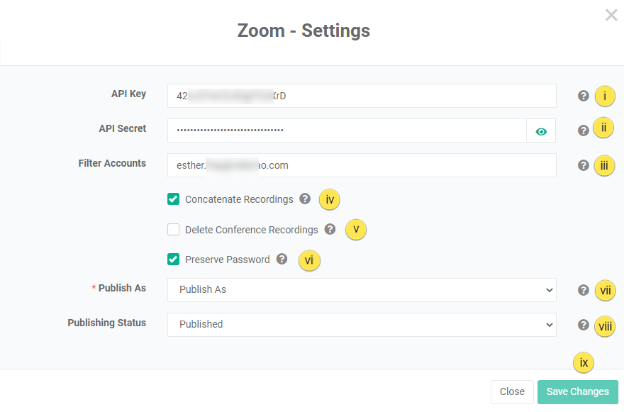Click help icon beside Concatenate Recordings
Screen dimensions: 624x412
[x=305, y=199]
